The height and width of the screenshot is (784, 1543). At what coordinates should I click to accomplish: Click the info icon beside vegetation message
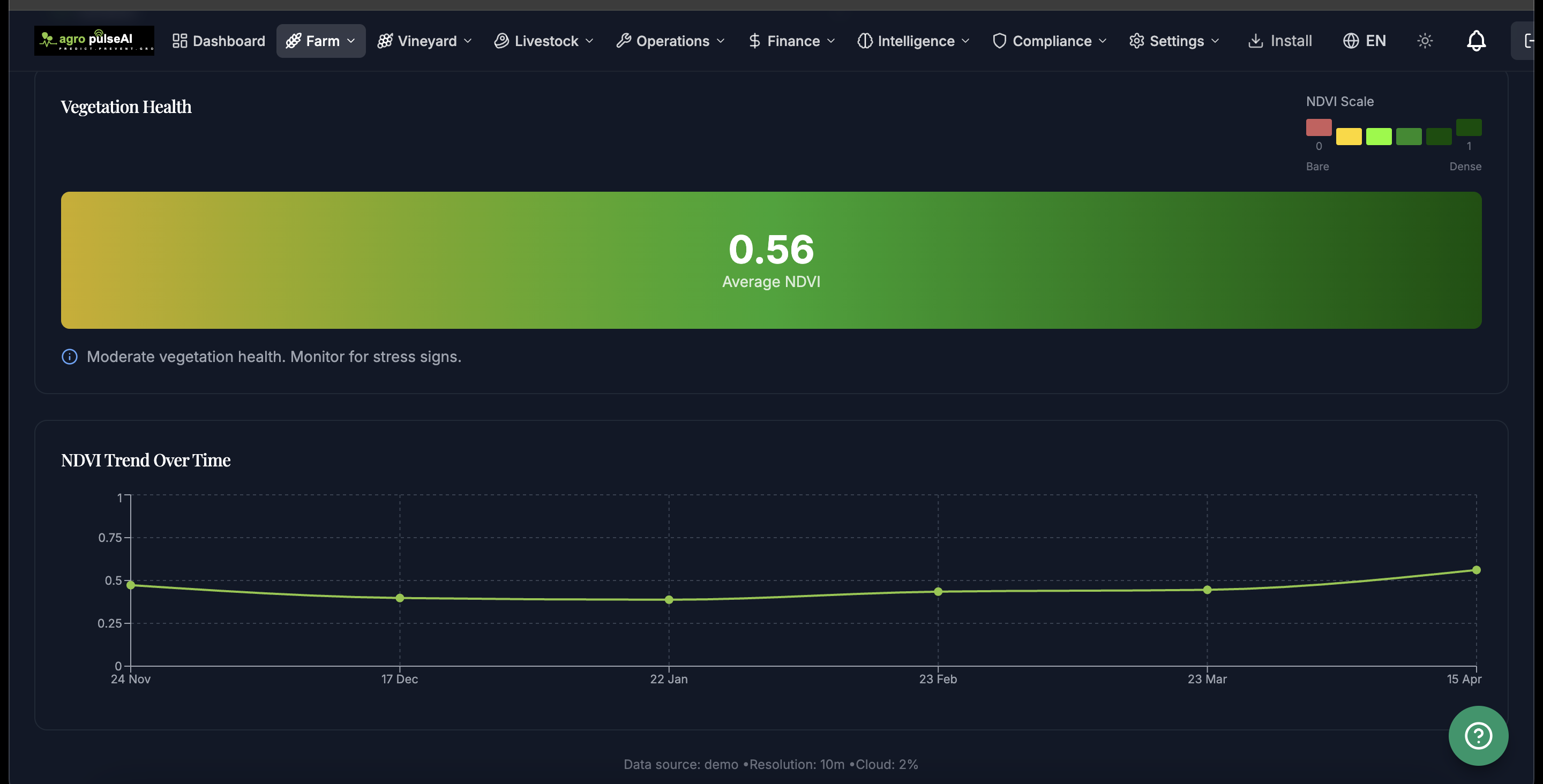pos(70,357)
